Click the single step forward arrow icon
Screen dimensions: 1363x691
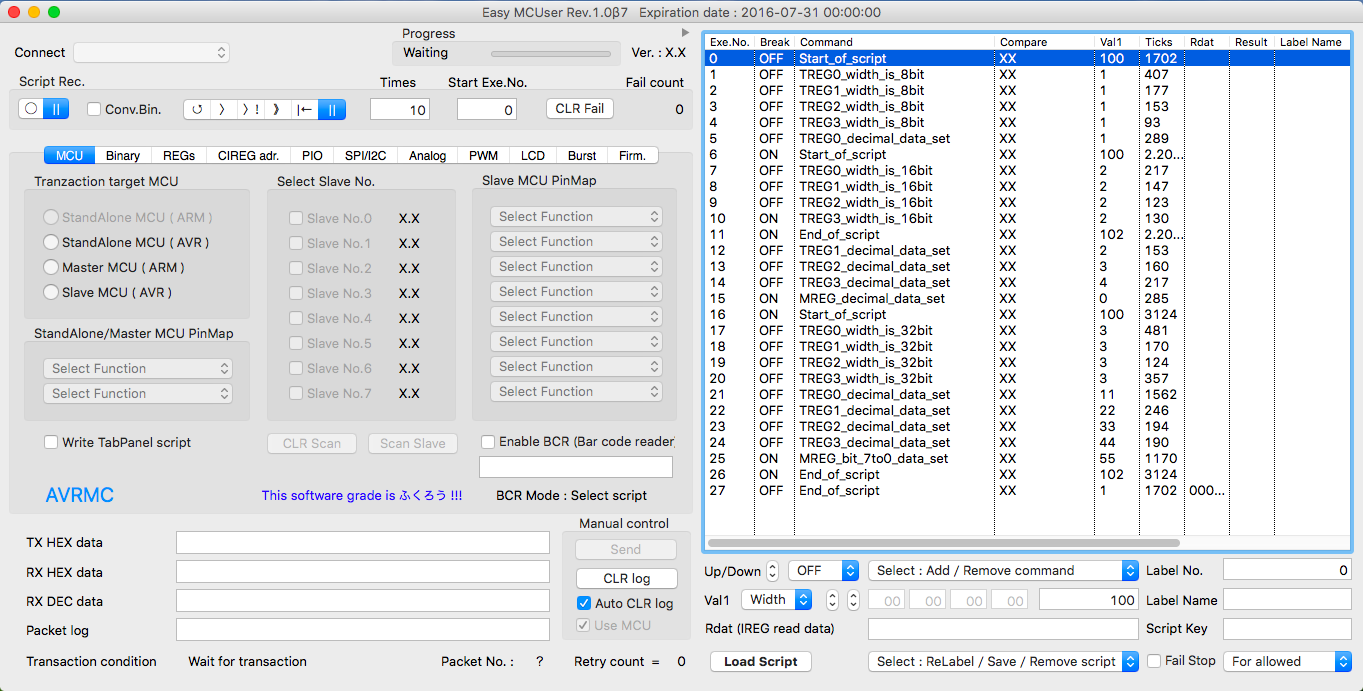coord(223,109)
